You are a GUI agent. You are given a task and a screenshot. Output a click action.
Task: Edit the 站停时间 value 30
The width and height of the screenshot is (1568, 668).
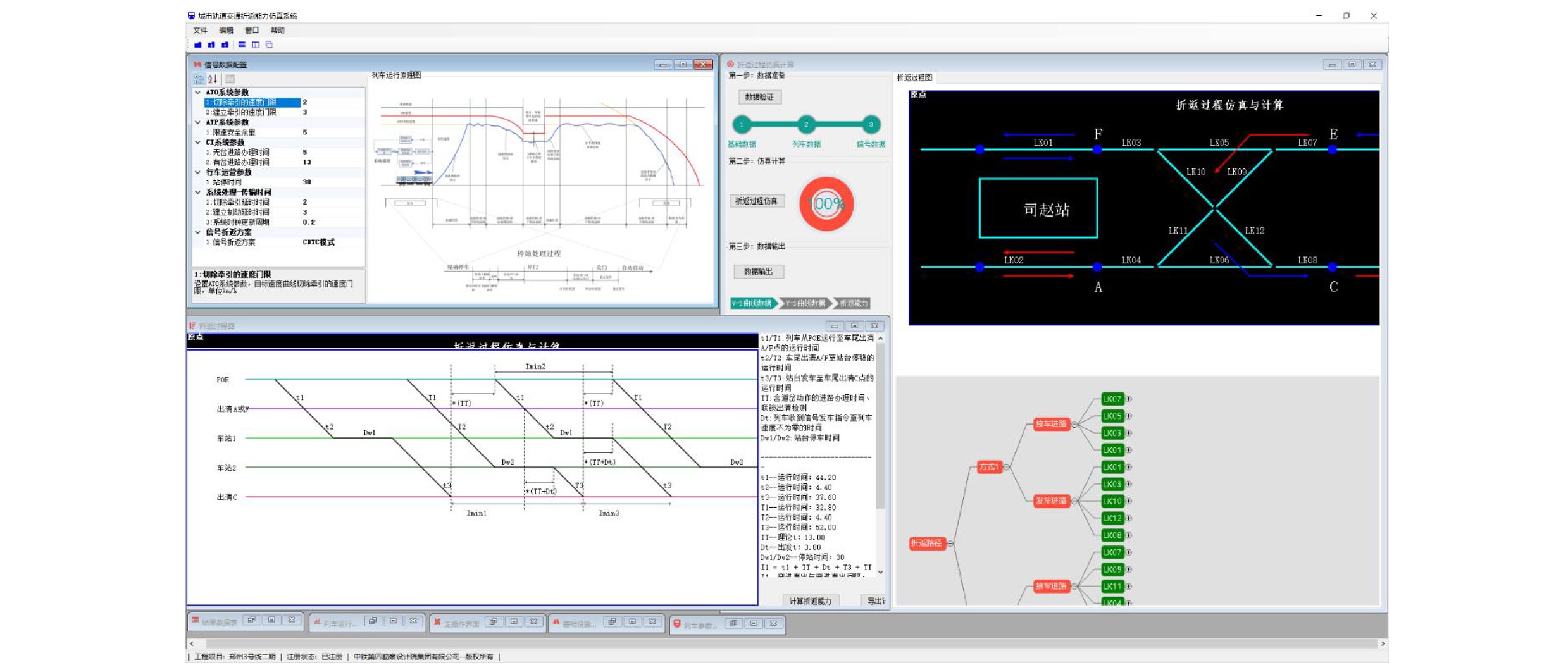point(333,182)
